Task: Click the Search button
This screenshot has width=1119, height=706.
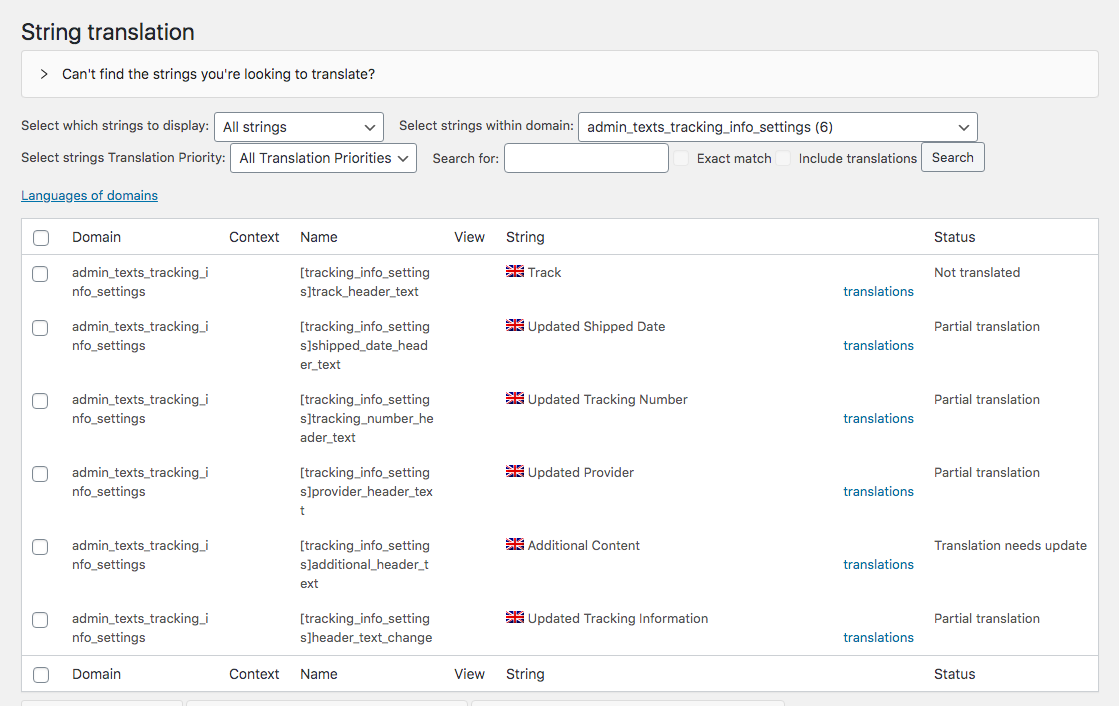Action: [x=952, y=157]
